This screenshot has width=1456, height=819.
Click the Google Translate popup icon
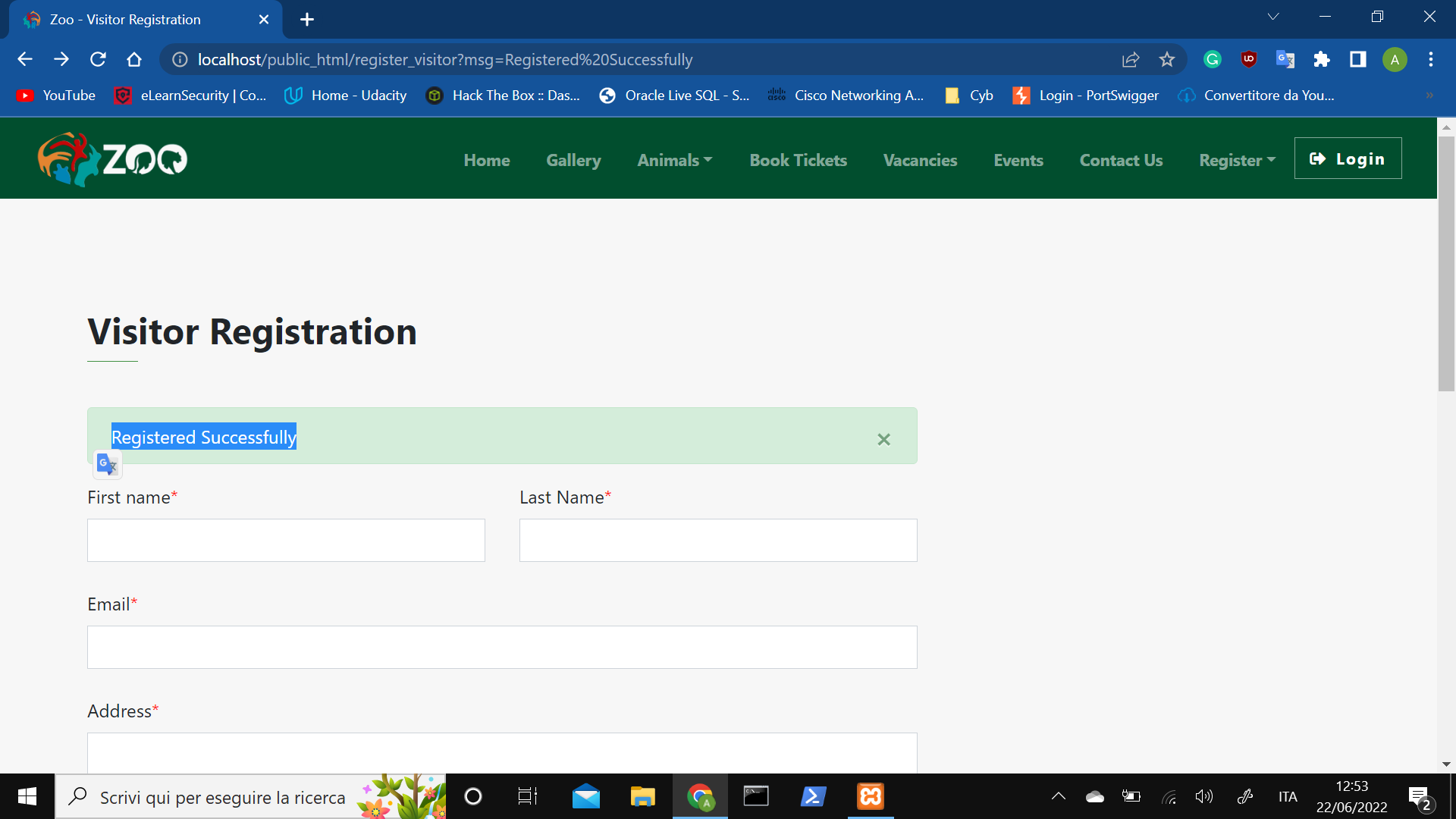point(107,464)
